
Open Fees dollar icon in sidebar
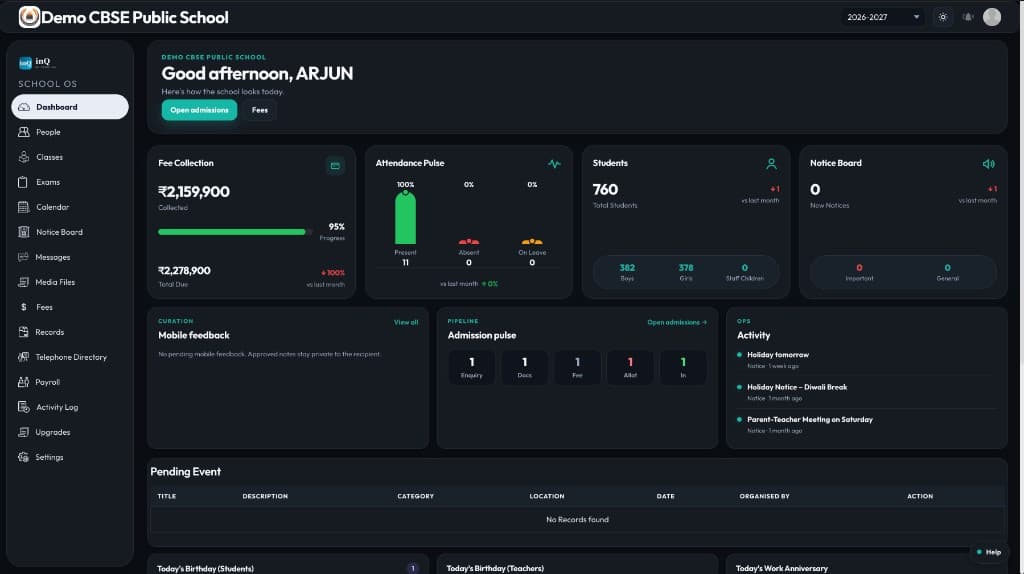pos(24,307)
